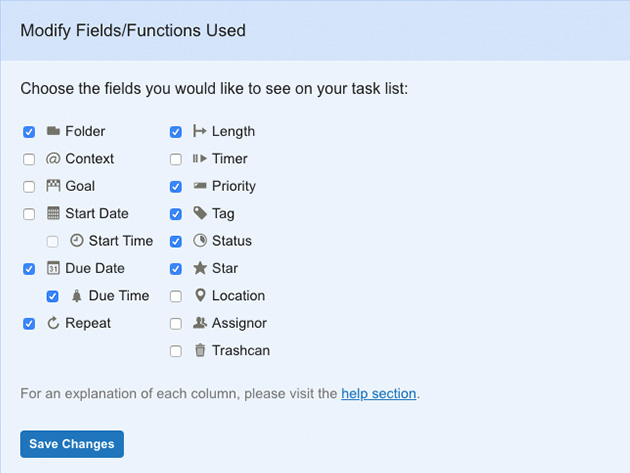Open the help section link
Screen dimensions: 630x473
tap(378, 393)
